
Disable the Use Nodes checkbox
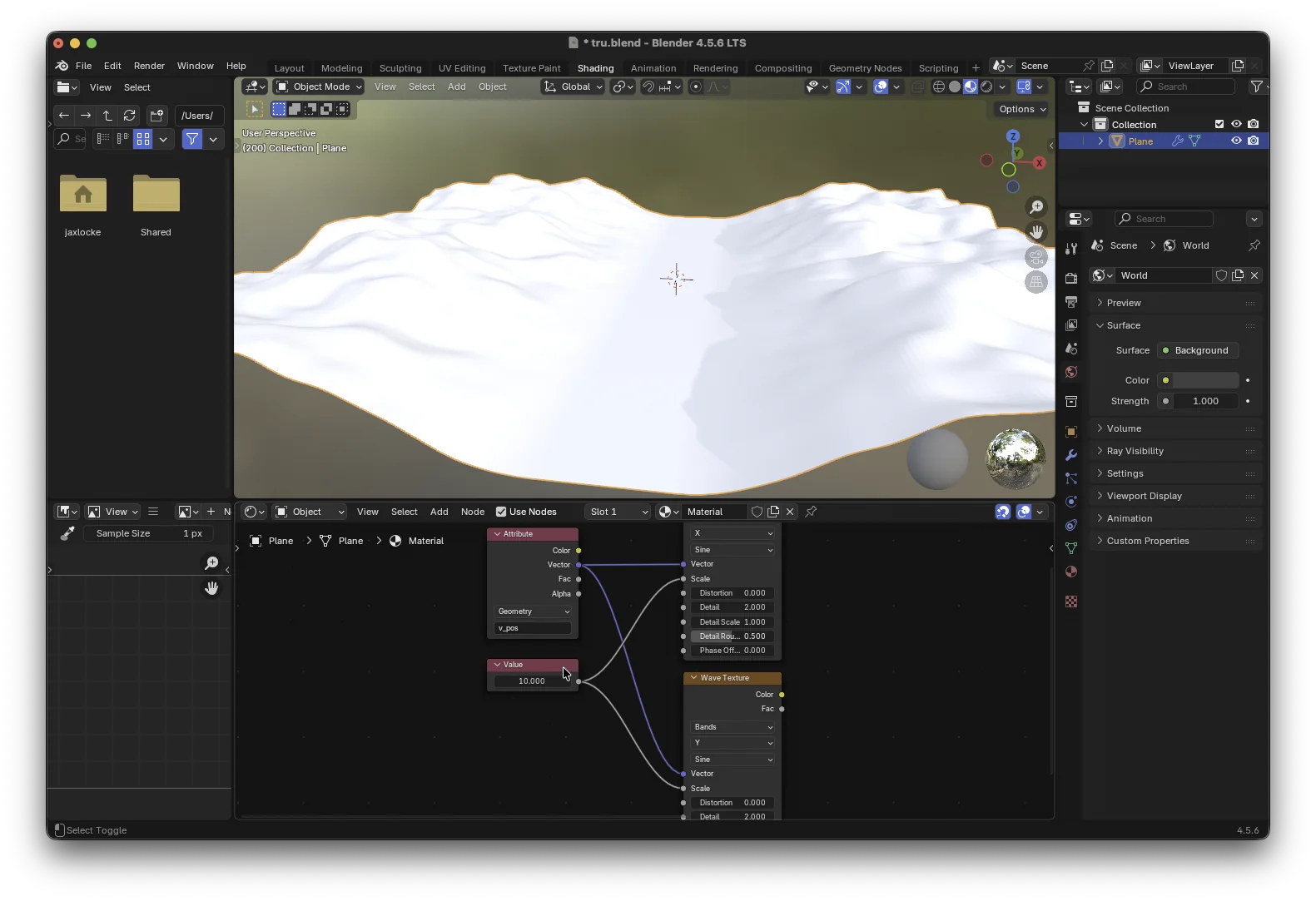coord(501,512)
